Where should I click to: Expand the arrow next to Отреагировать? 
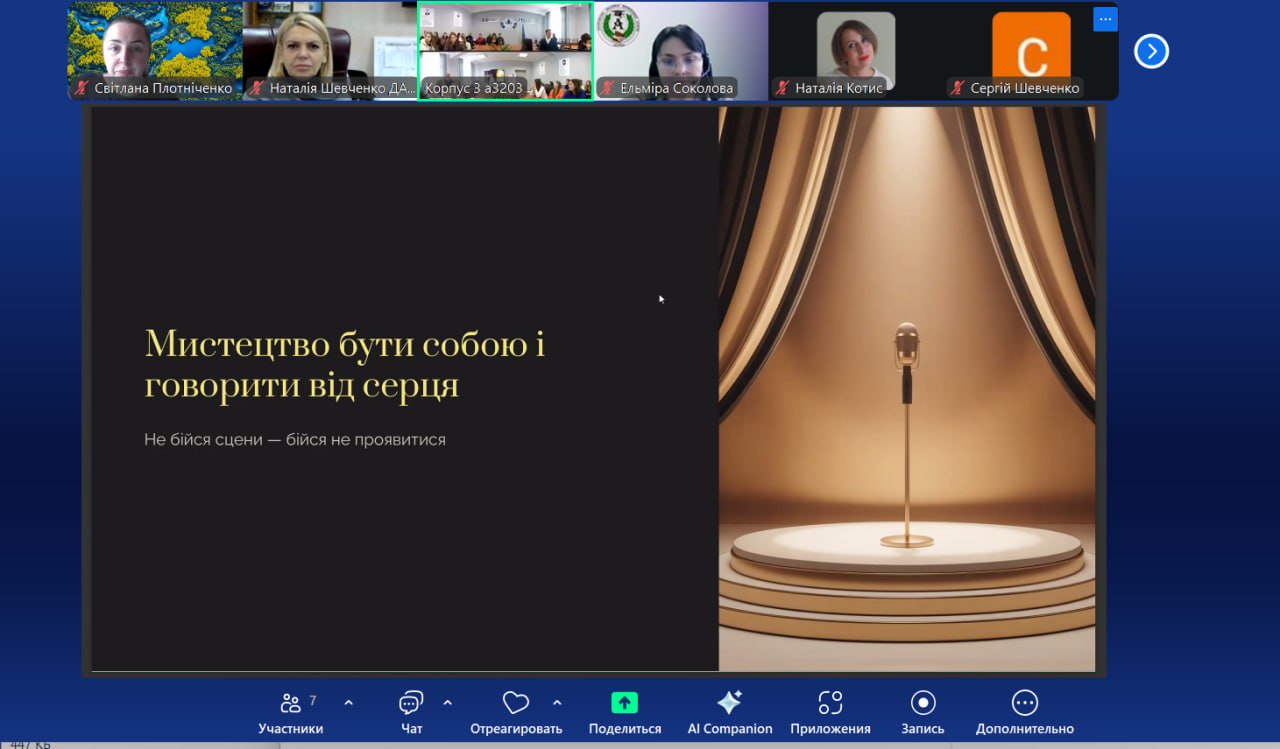point(557,703)
